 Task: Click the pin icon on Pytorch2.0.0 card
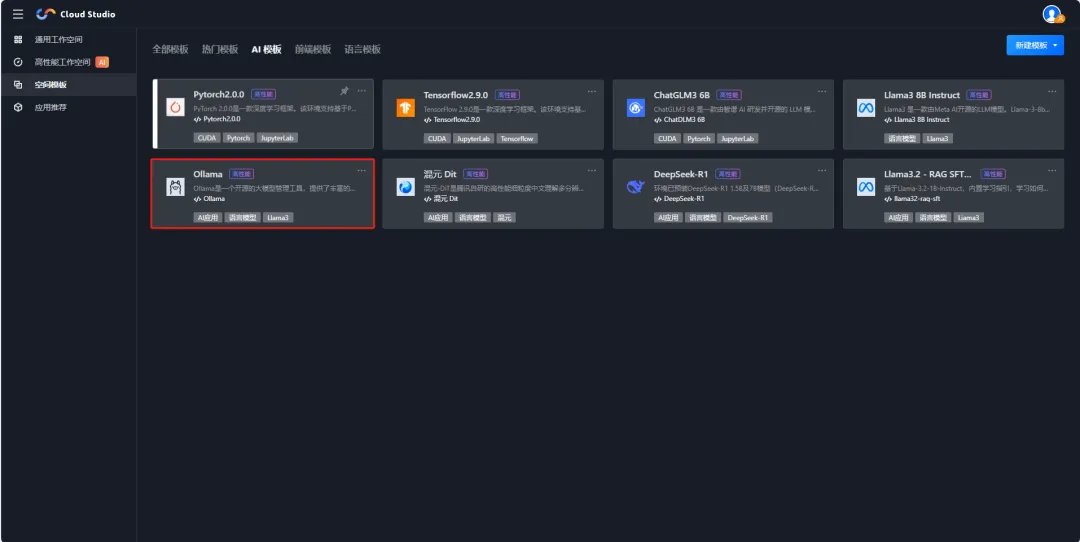(344, 91)
